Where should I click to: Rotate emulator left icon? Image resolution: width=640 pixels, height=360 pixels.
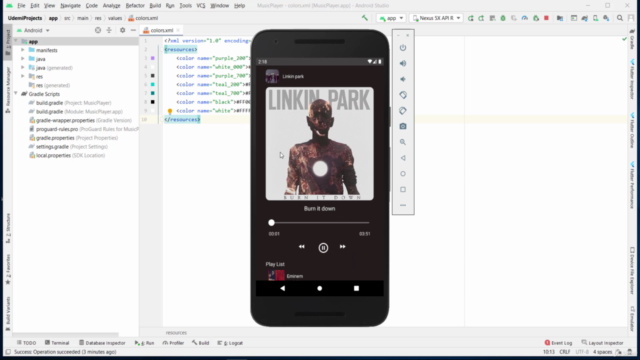(x=403, y=95)
